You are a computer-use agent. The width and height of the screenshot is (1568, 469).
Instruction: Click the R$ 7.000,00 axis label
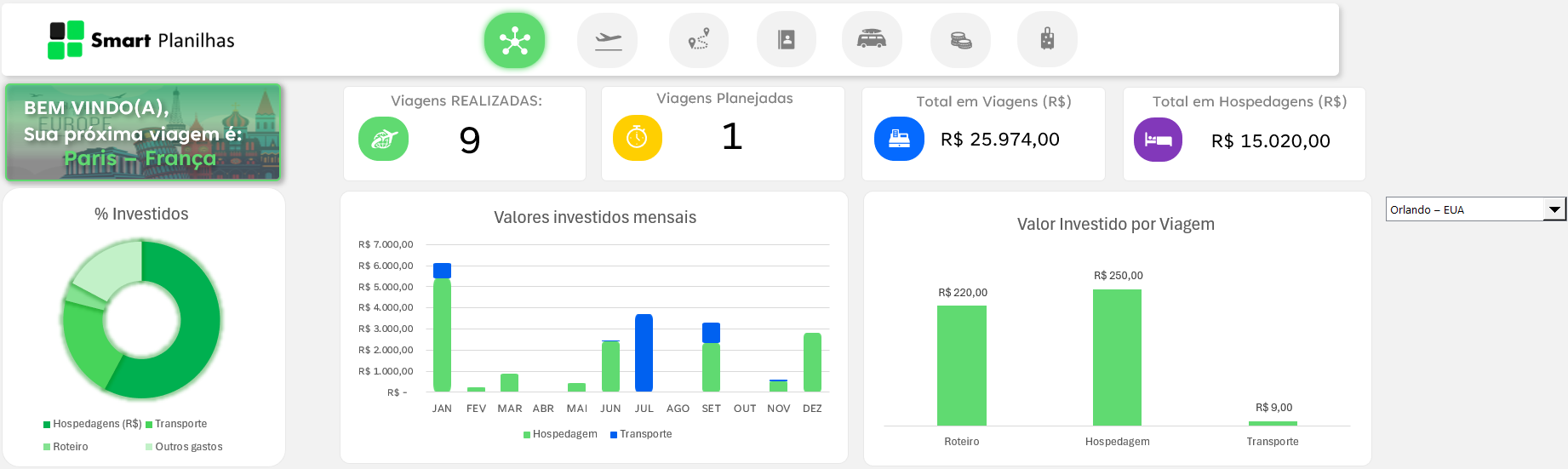click(386, 244)
